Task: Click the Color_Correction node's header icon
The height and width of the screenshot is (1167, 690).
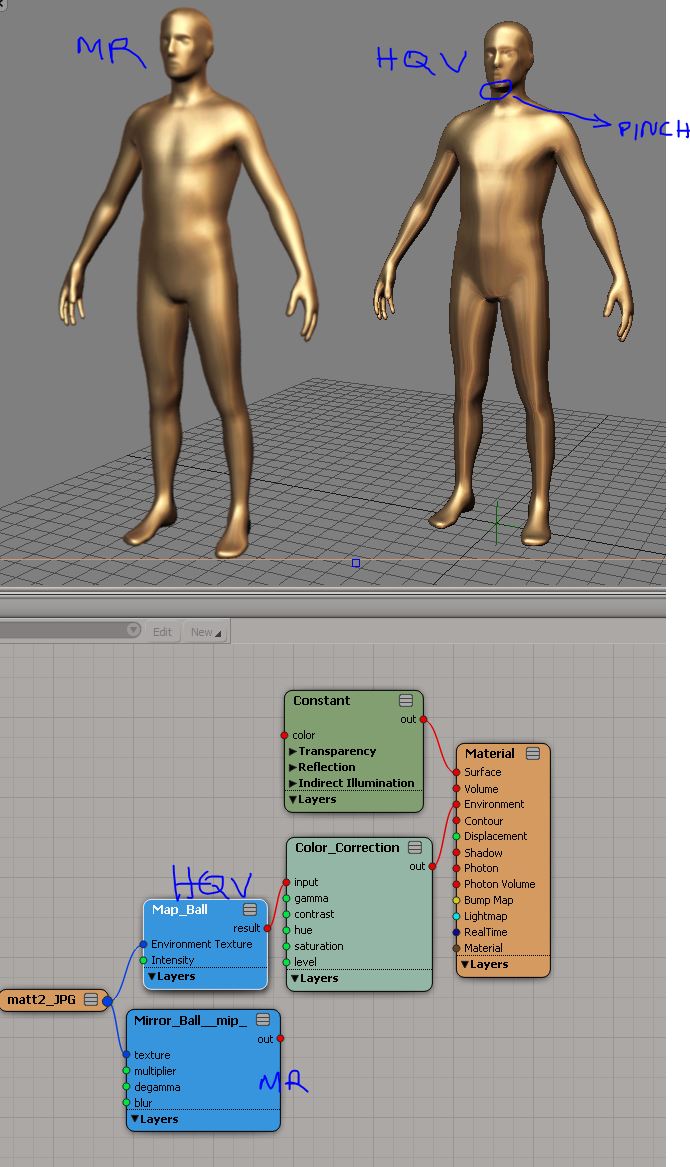Action: point(415,848)
